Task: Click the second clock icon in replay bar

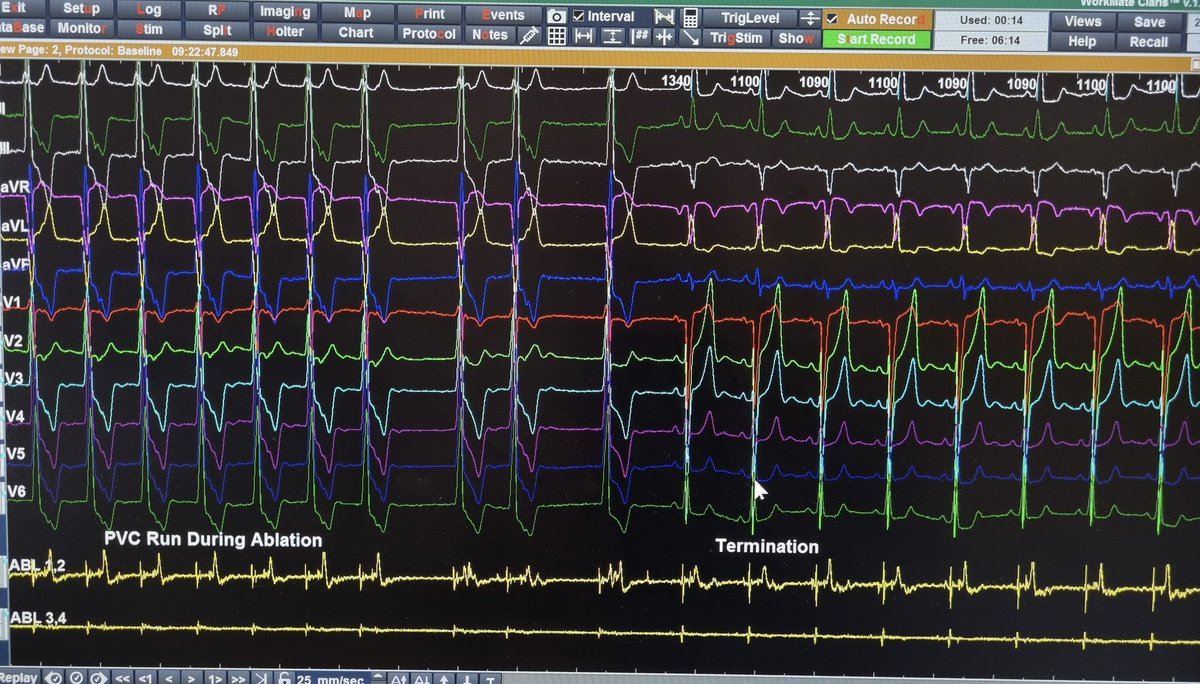Action: point(76,677)
